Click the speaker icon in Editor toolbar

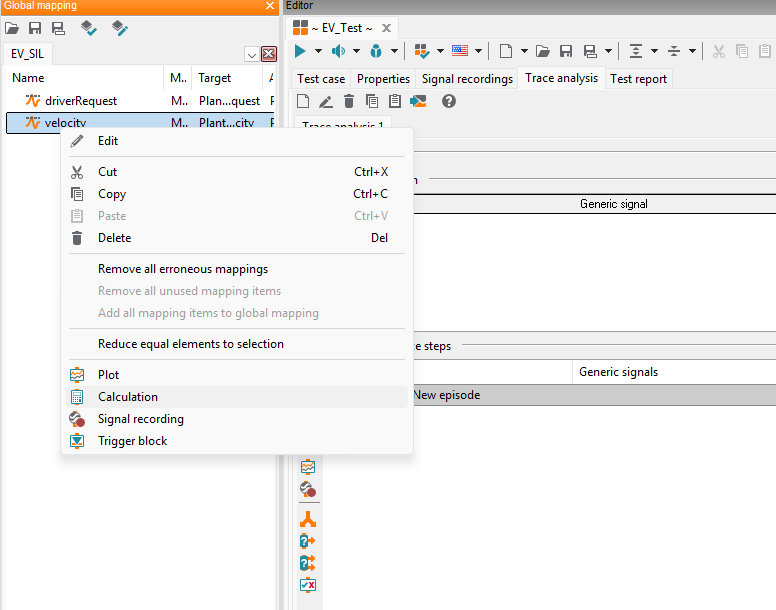(x=339, y=51)
